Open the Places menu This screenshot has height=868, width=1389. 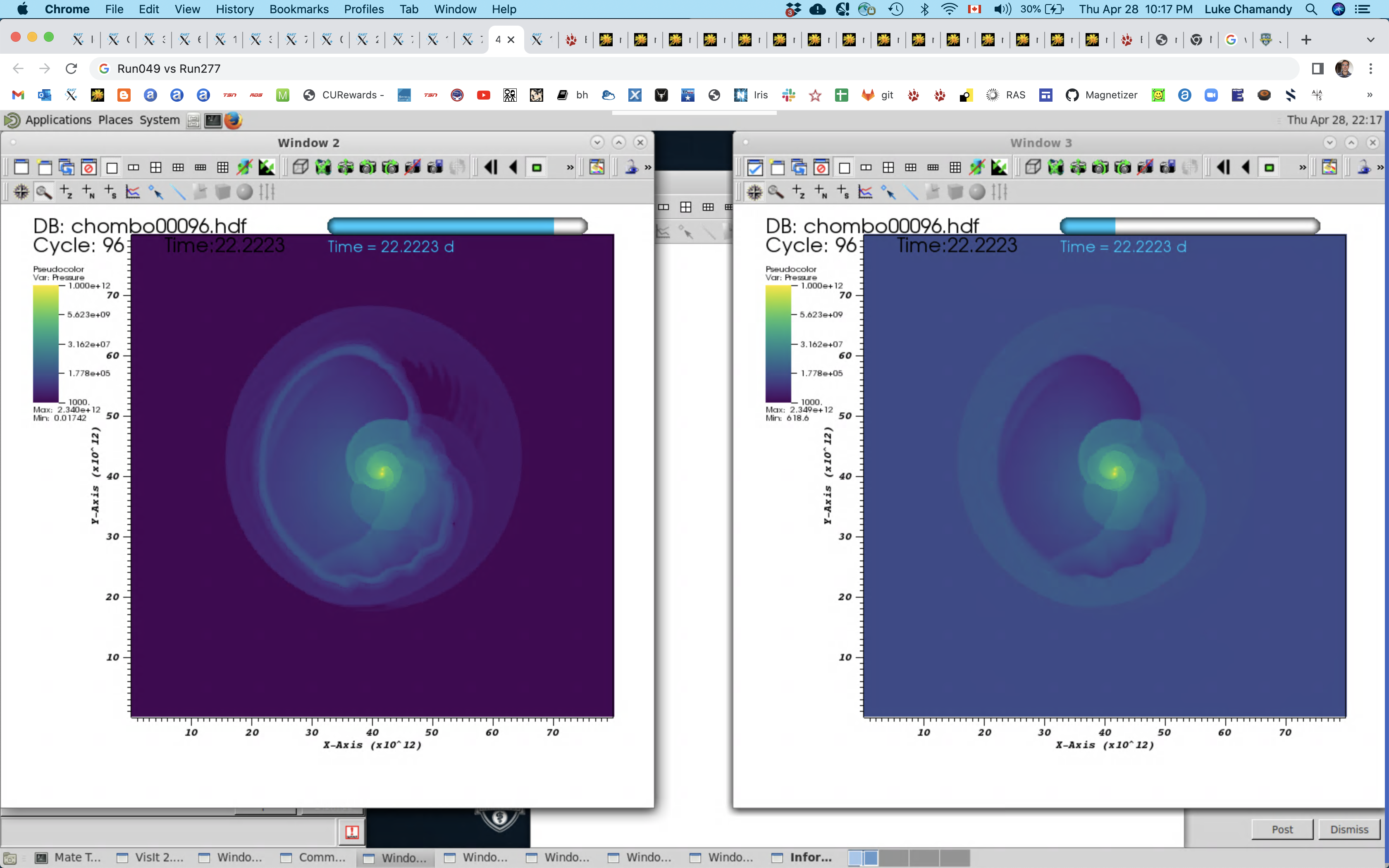coord(115,120)
